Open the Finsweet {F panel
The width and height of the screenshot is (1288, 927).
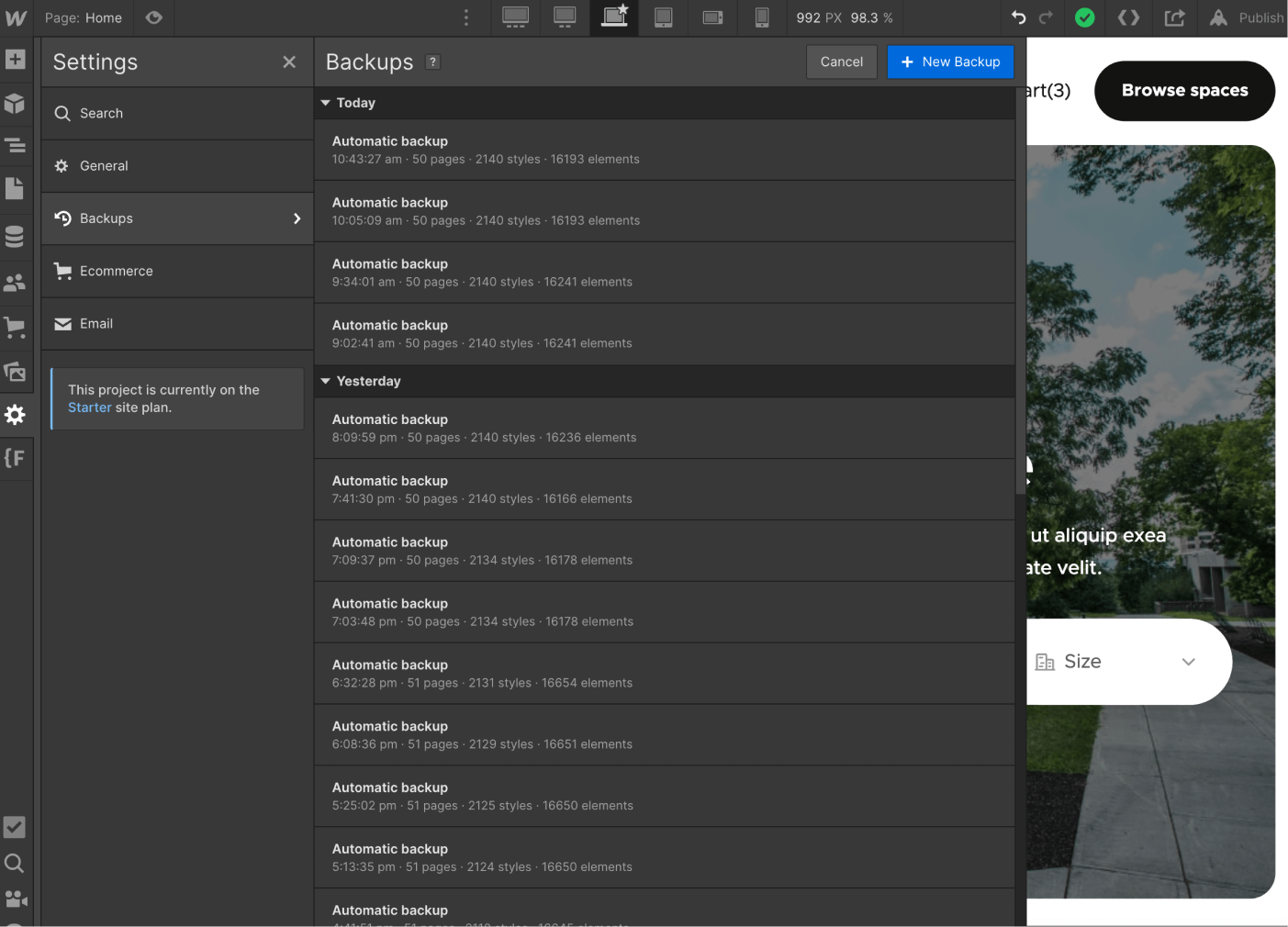point(15,458)
